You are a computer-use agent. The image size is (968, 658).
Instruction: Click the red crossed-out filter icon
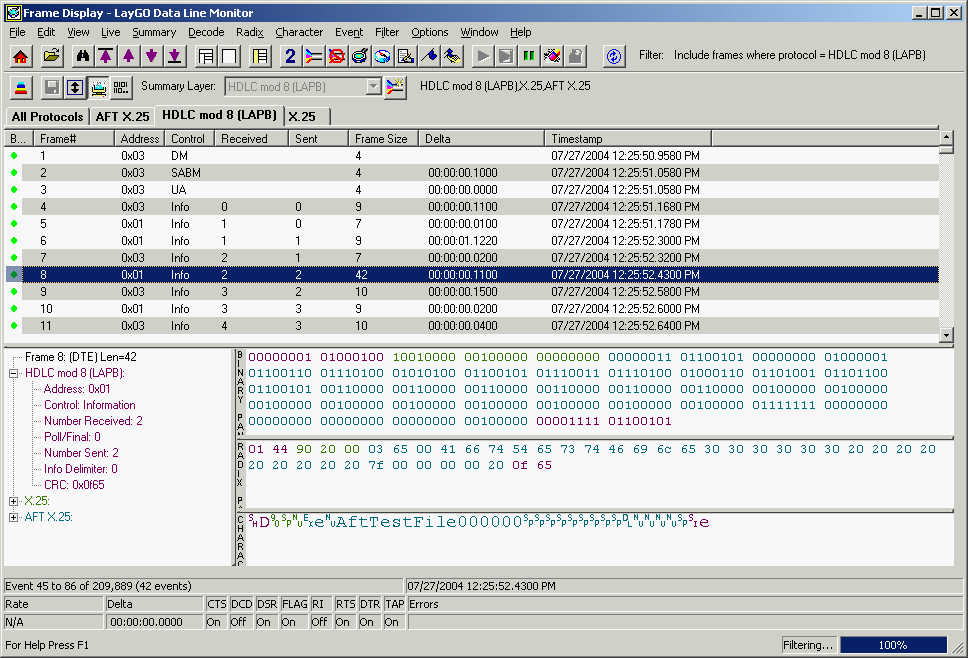pyautogui.click(x=336, y=56)
